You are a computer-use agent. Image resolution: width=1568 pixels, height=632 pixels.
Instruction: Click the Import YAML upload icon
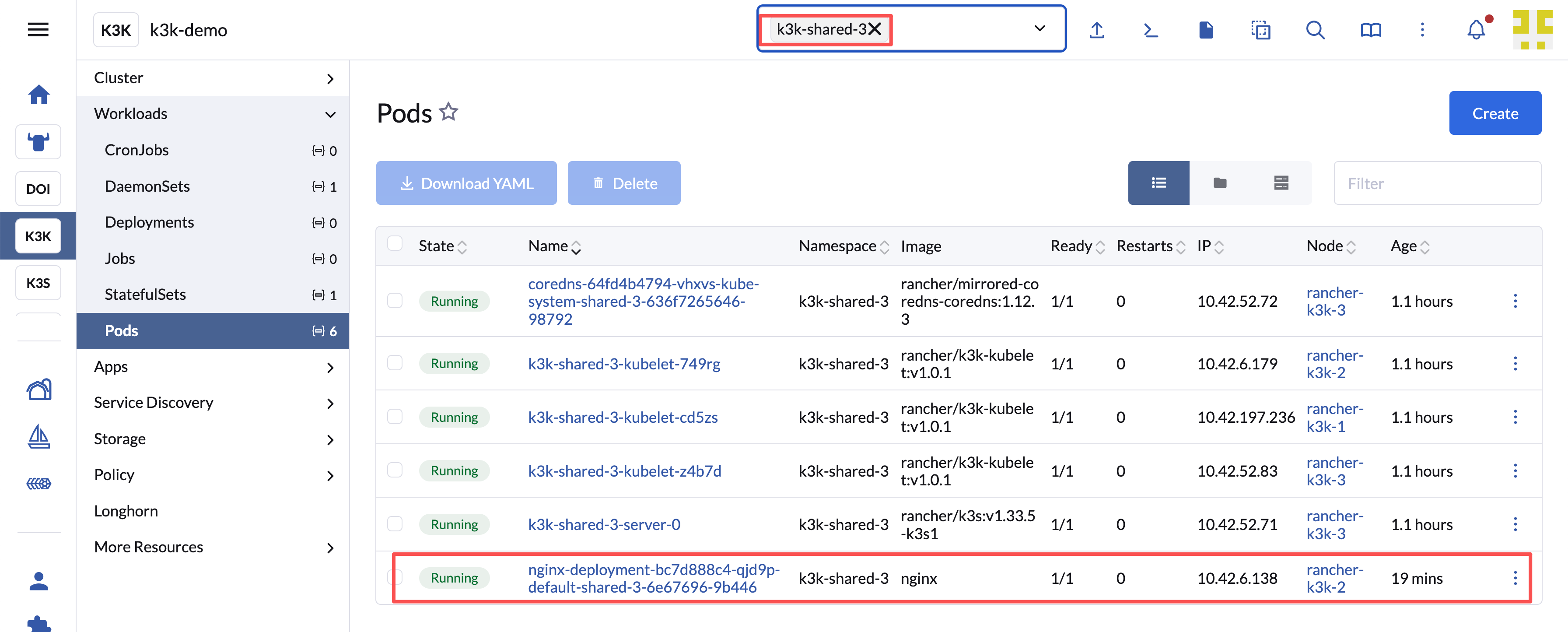[x=1096, y=30]
